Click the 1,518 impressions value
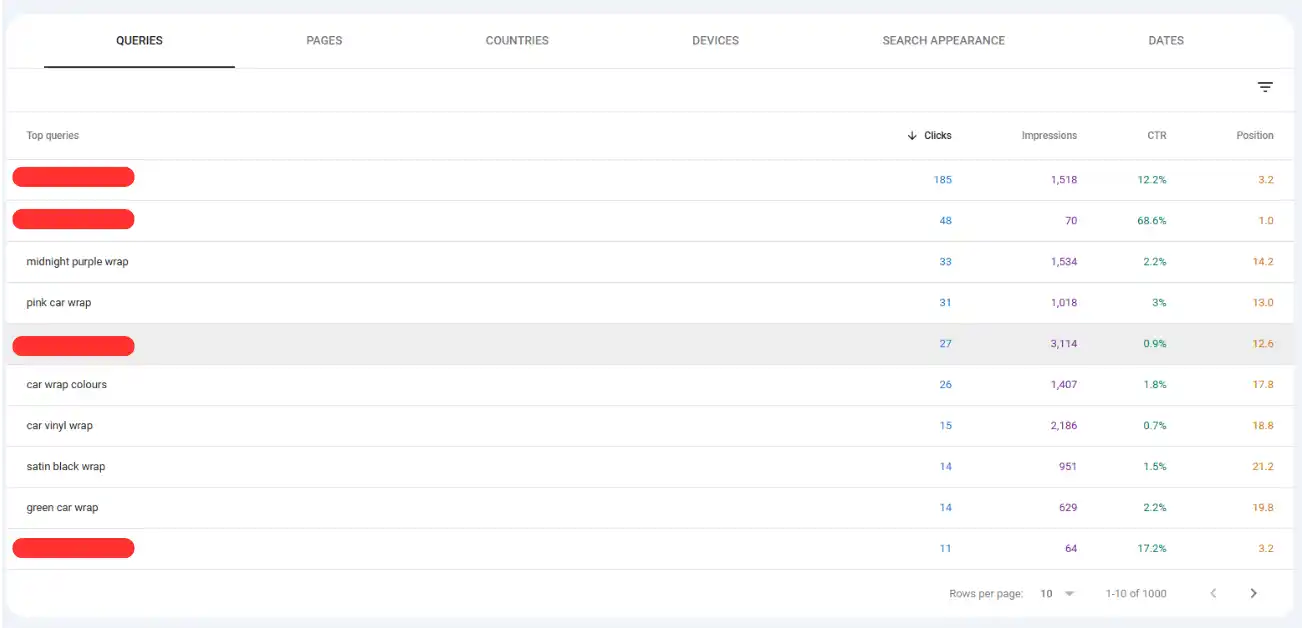This screenshot has height=628, width=1302. 1064,180
